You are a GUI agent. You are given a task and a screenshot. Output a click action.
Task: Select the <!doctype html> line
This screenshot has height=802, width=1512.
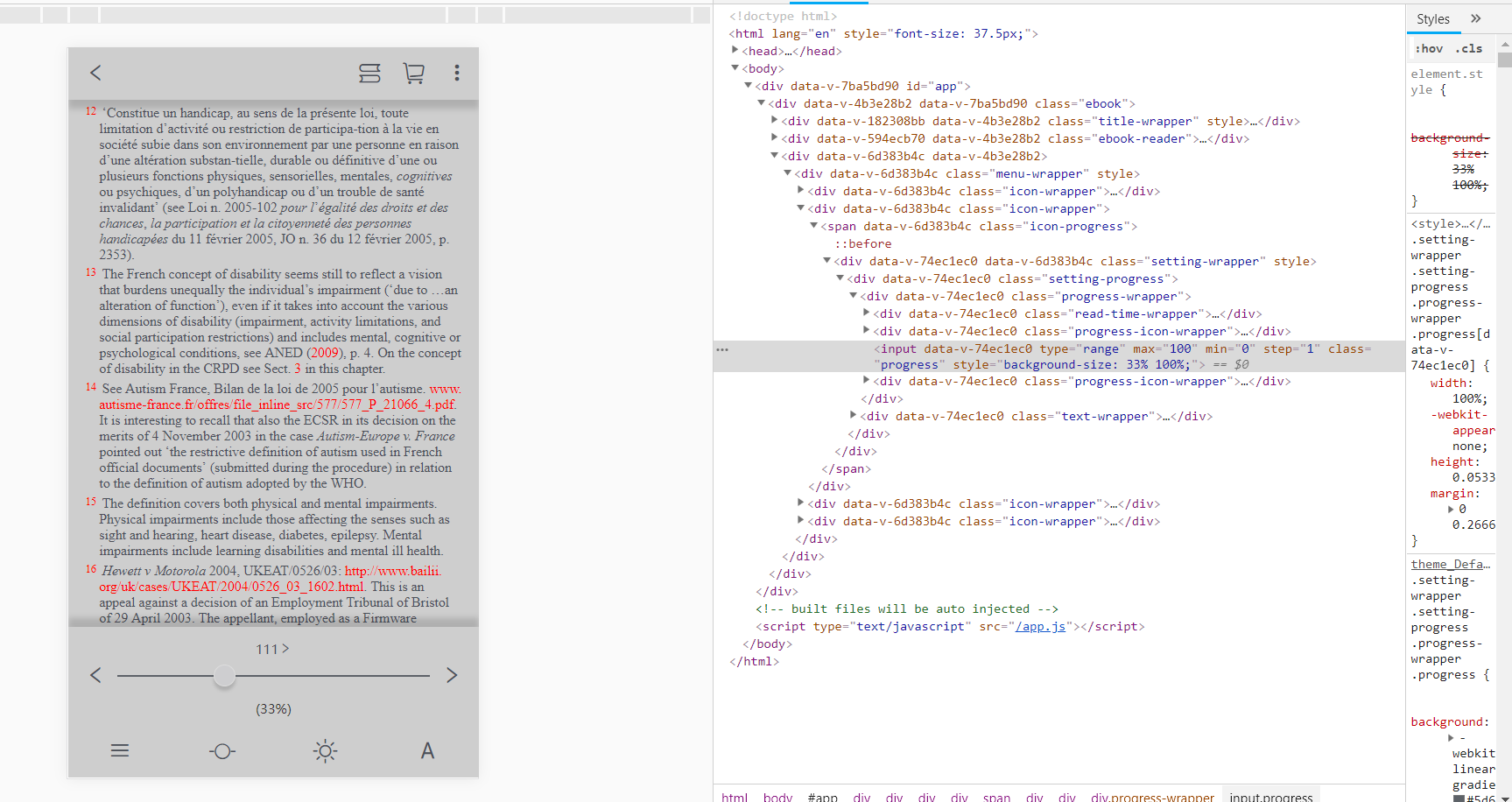click(x=783, y=16)
